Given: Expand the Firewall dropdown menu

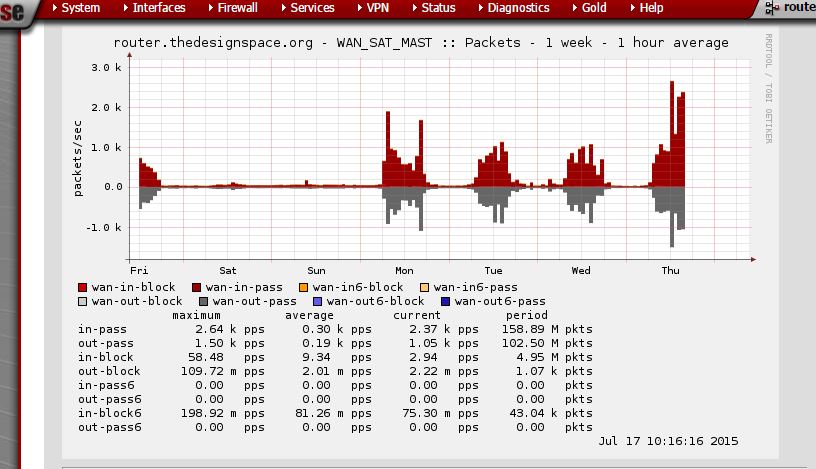Looking at the screenshot, I should pos(237,8).
